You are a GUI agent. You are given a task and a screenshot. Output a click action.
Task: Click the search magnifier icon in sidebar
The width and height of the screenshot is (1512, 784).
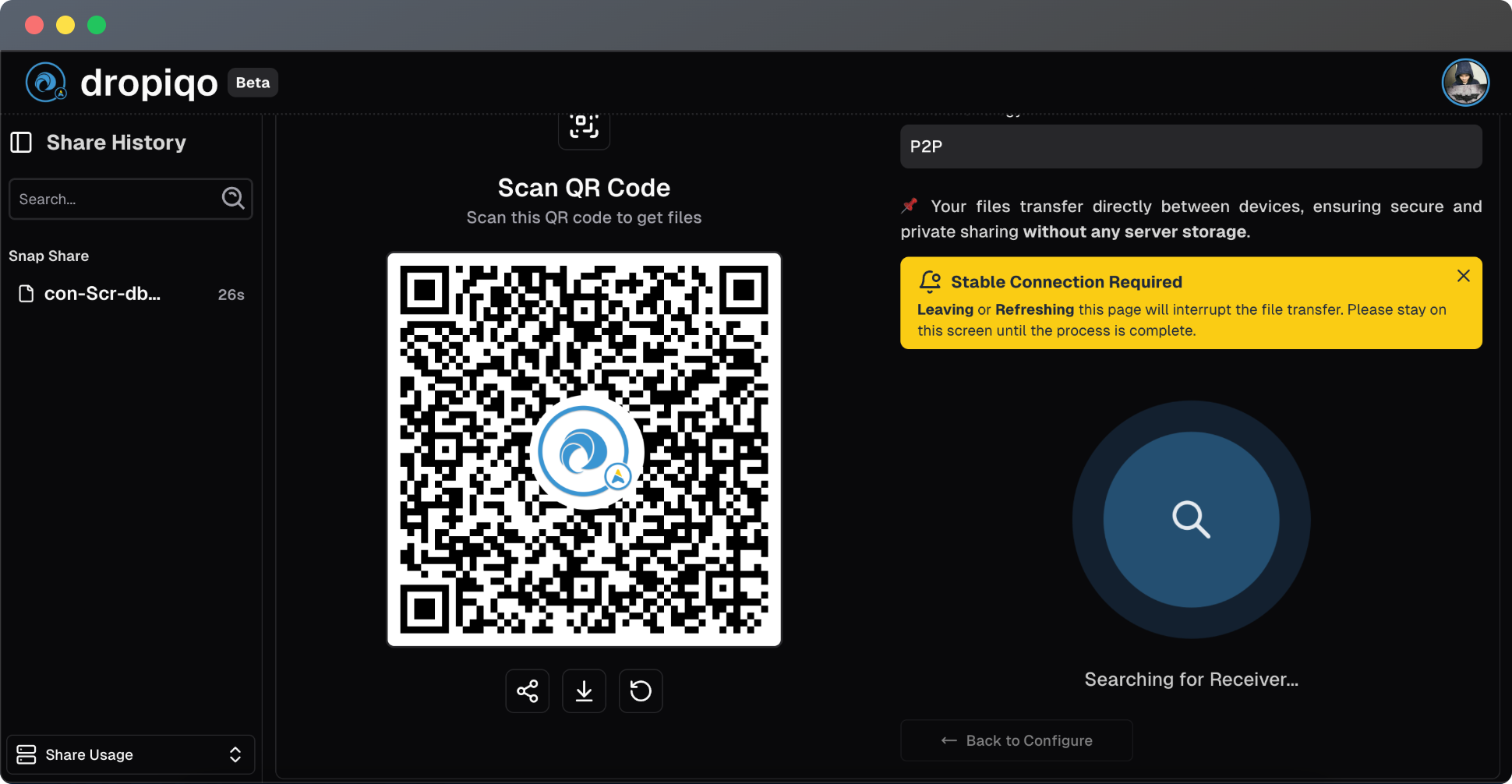(233, 198)
